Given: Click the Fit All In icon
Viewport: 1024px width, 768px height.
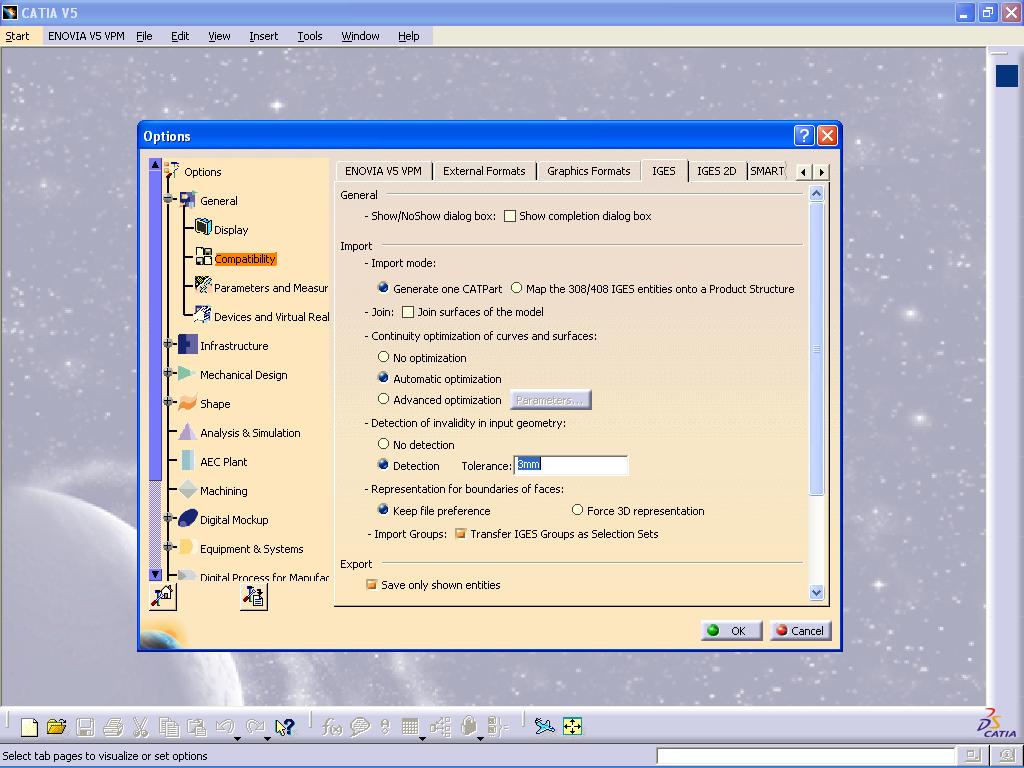Looking at the screenshot, I should (572, 726).
